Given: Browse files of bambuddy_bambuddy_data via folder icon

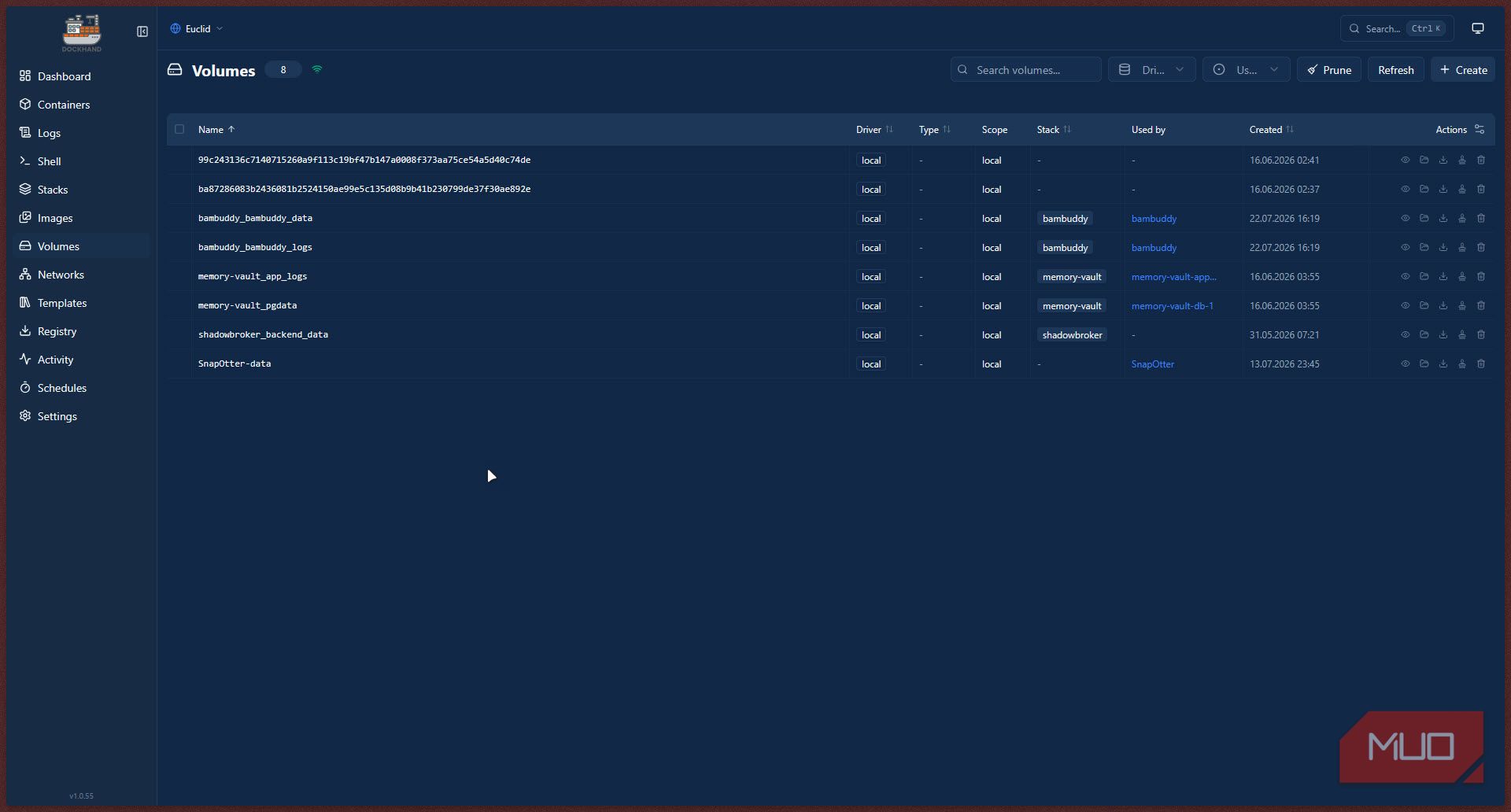Looking at the screenshot, I should pos(1424,218).
